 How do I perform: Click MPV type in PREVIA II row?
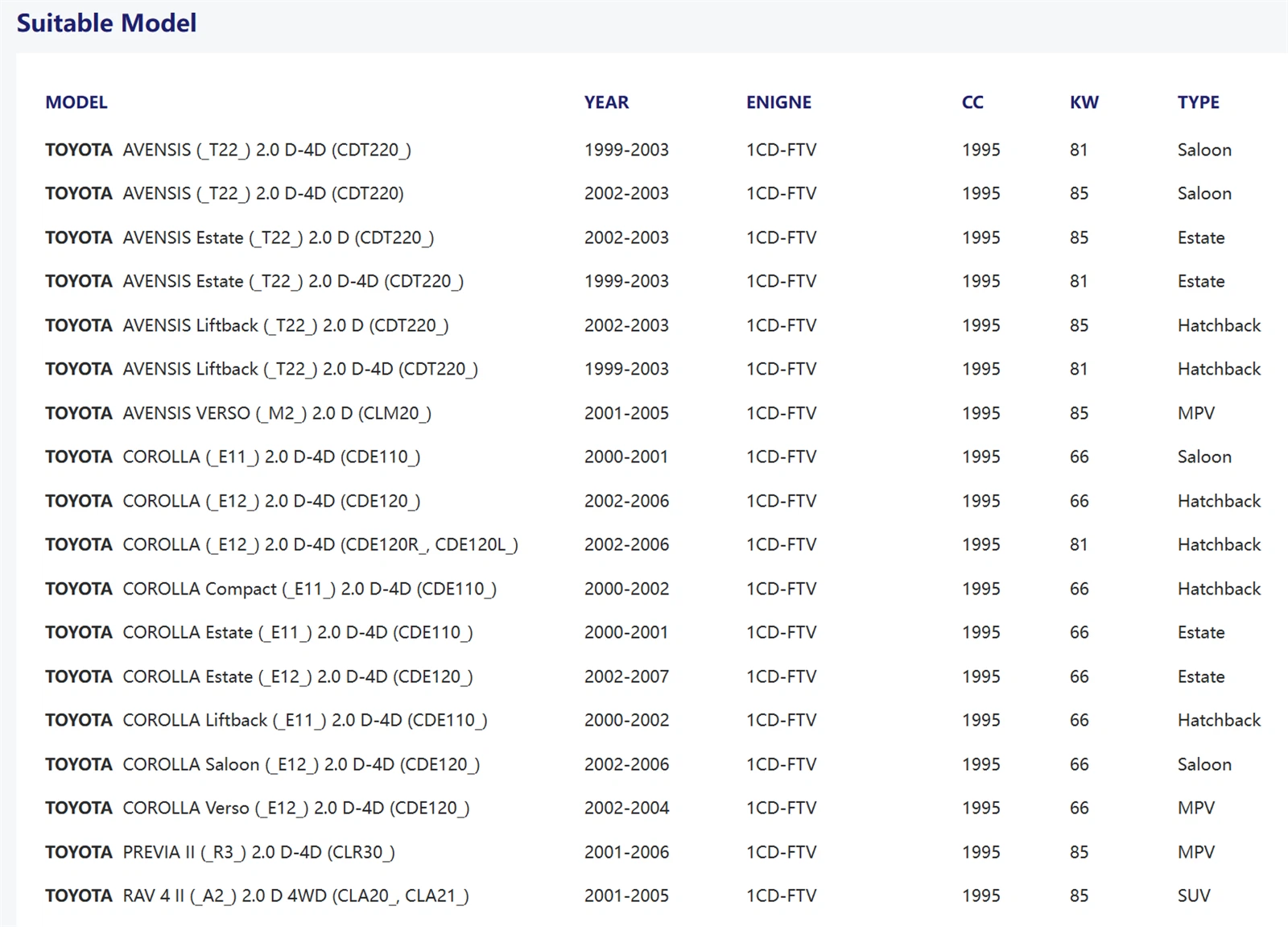(1196, 852)
